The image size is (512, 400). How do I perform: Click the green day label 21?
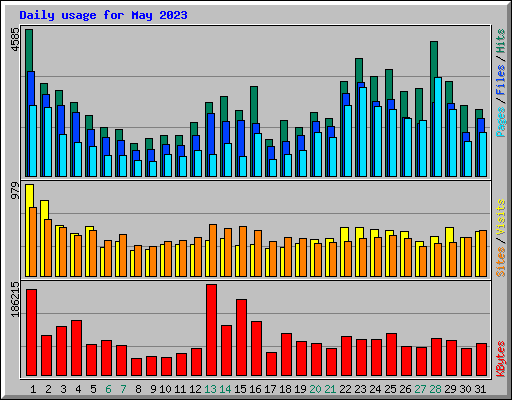coord(330,389)
